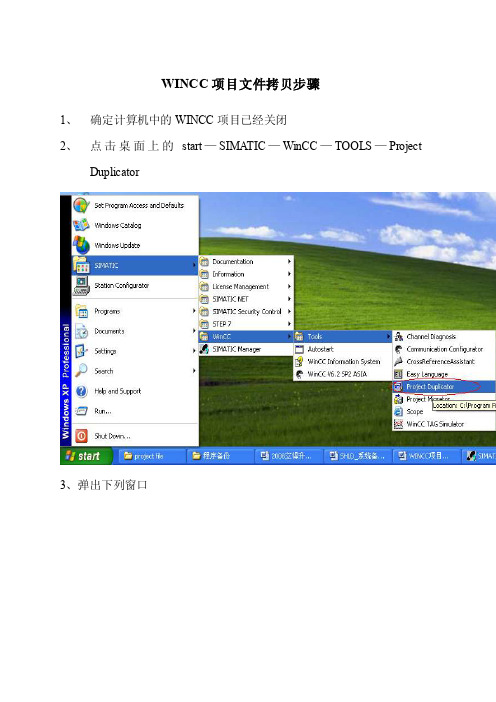Launch WinCC TAG Simulator
The image size is (496, 702).
[444, 424]
